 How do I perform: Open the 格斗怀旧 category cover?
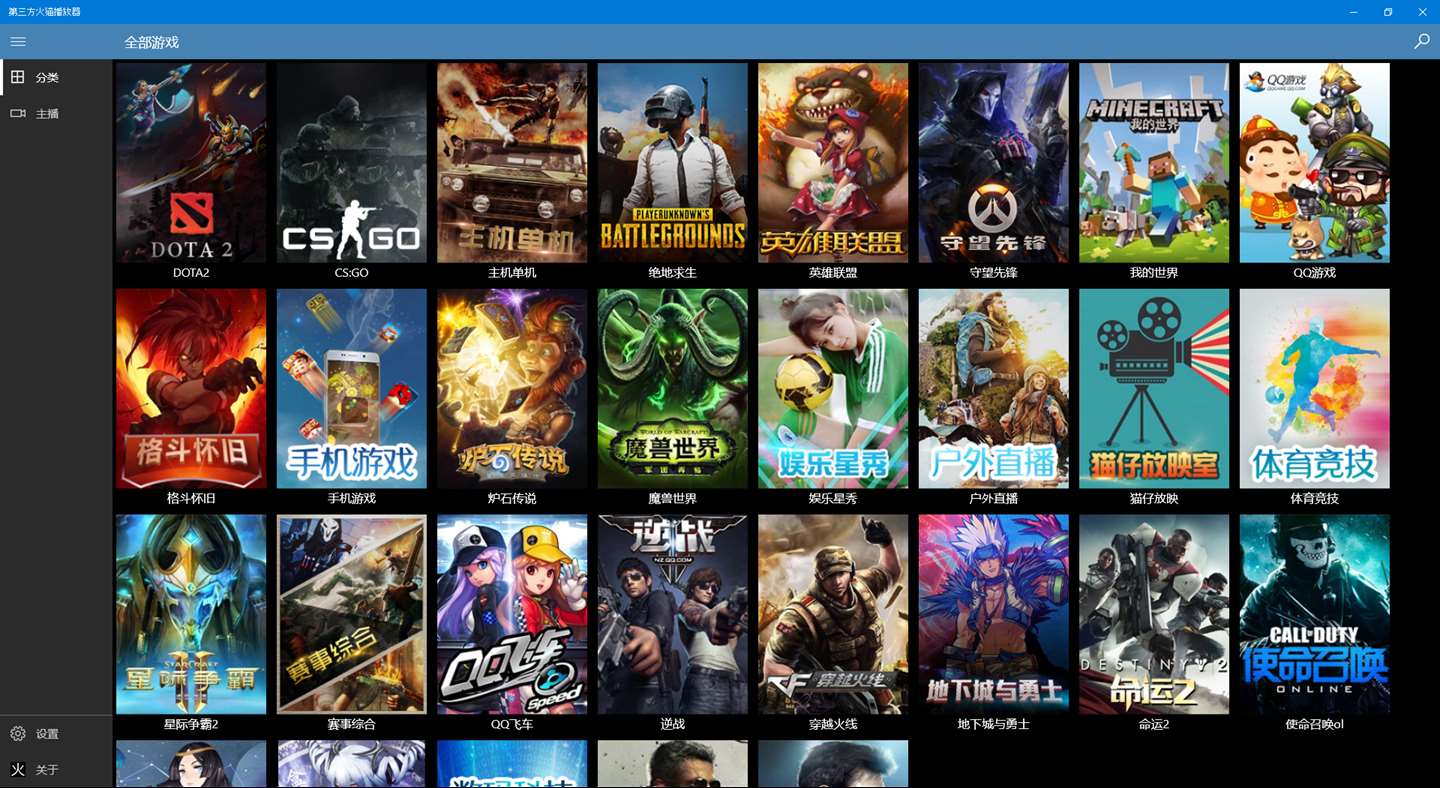[191, 389]
